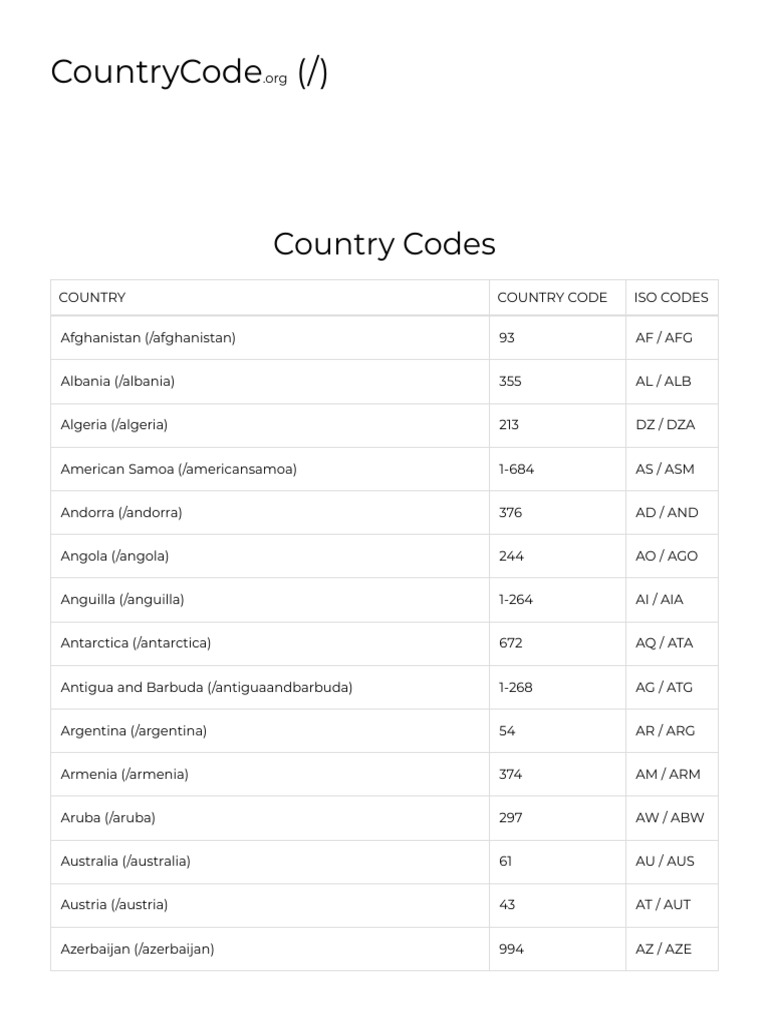Visit the Anguilla country page

[x=122, y=600]
